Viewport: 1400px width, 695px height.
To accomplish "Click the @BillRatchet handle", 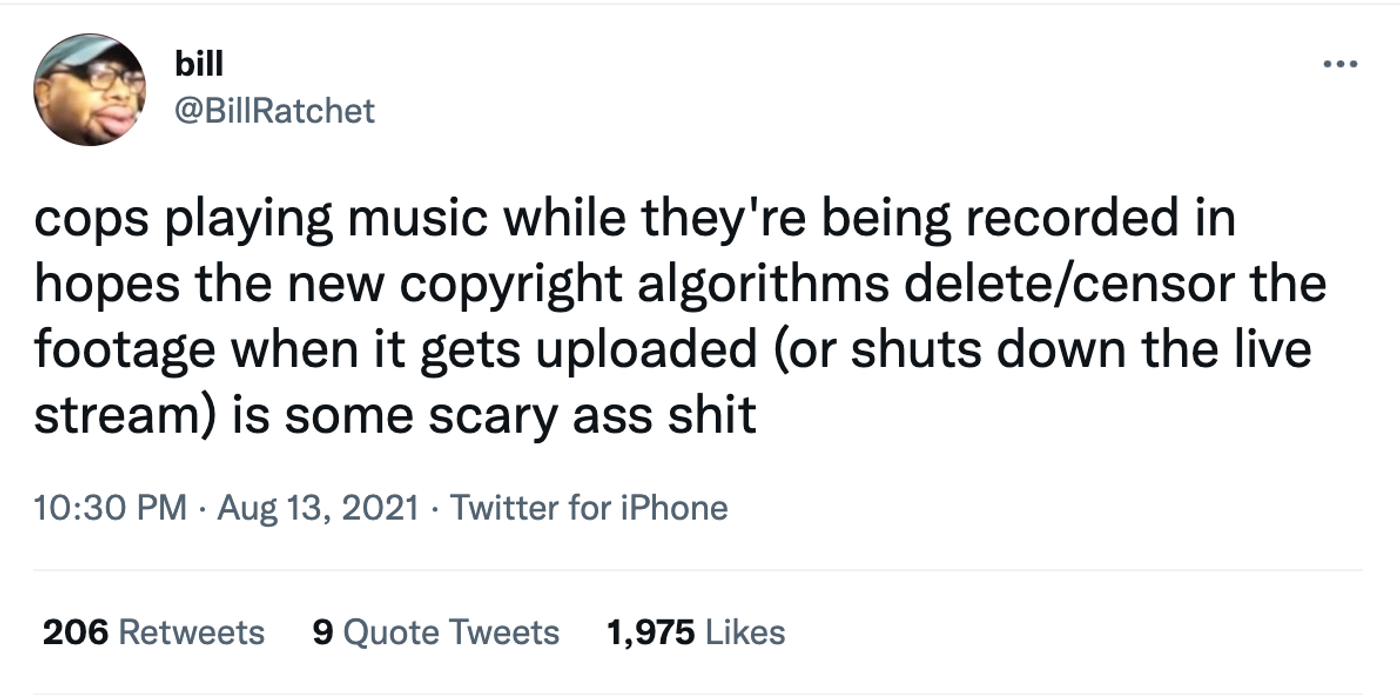I will pyautogui.click(x=274, y=110).
